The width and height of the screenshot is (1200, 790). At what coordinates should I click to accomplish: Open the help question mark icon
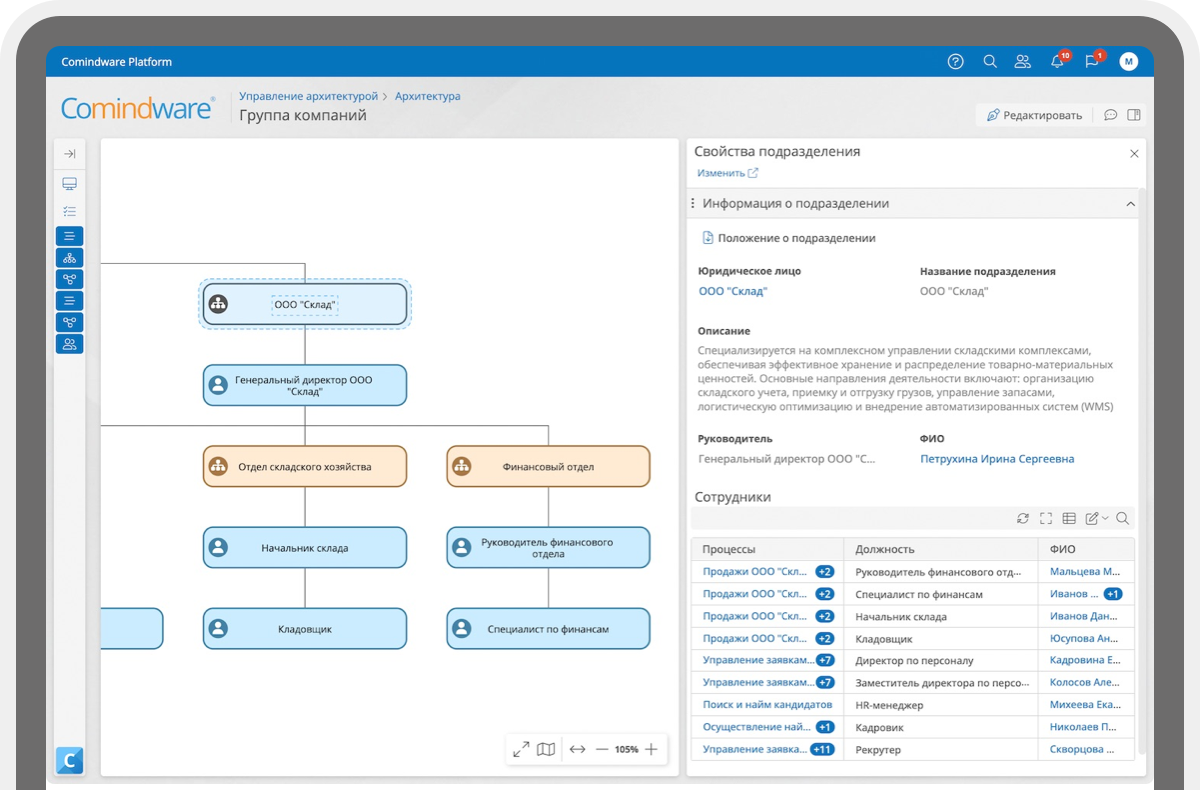click(955, 62)
